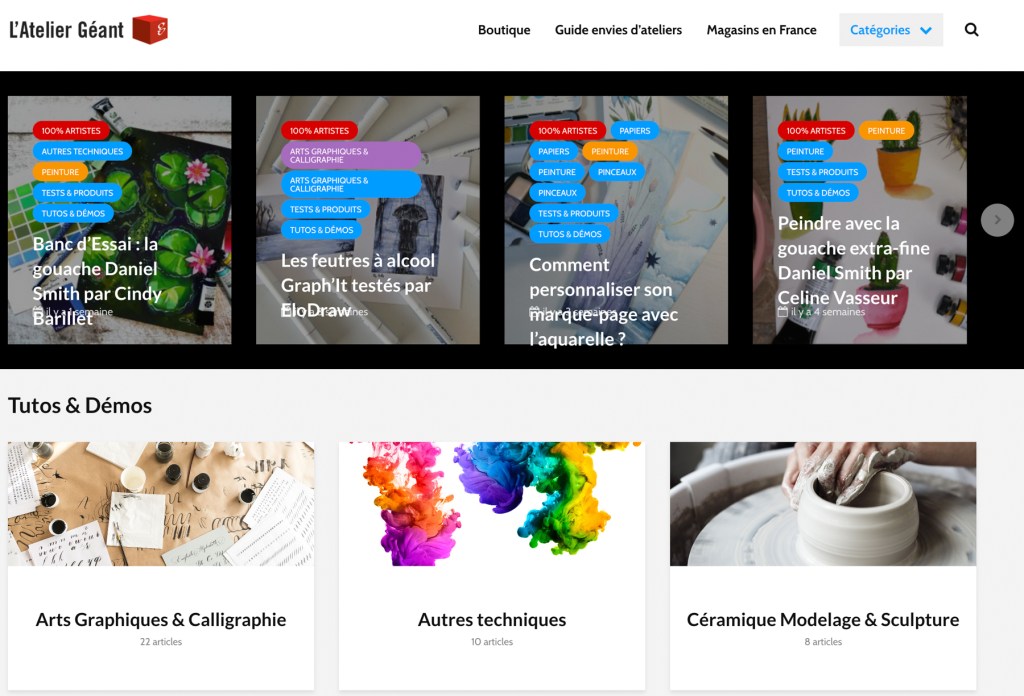Screen dimensions: 1024x696
Task: Open the Boutique menu item
Action: (504, 30)
